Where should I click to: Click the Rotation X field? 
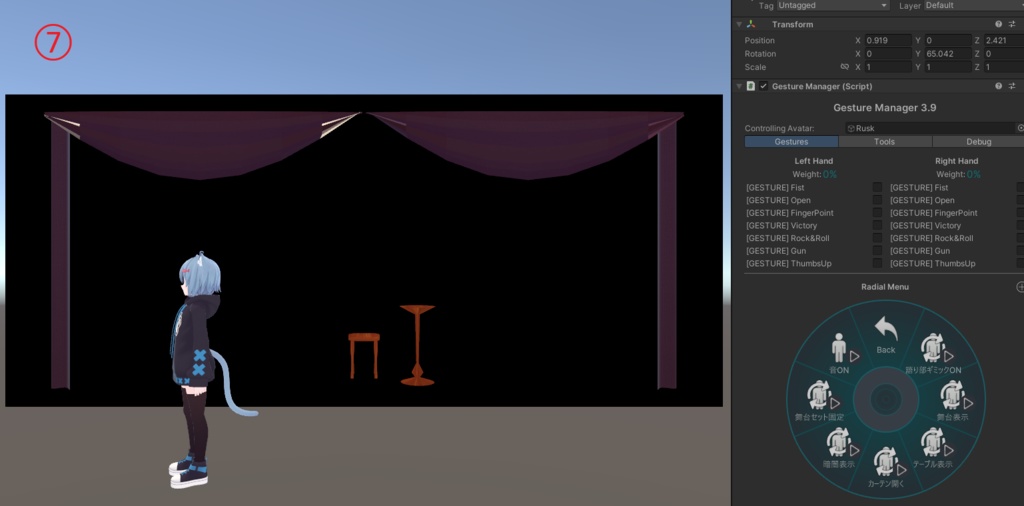coord(888,54)
